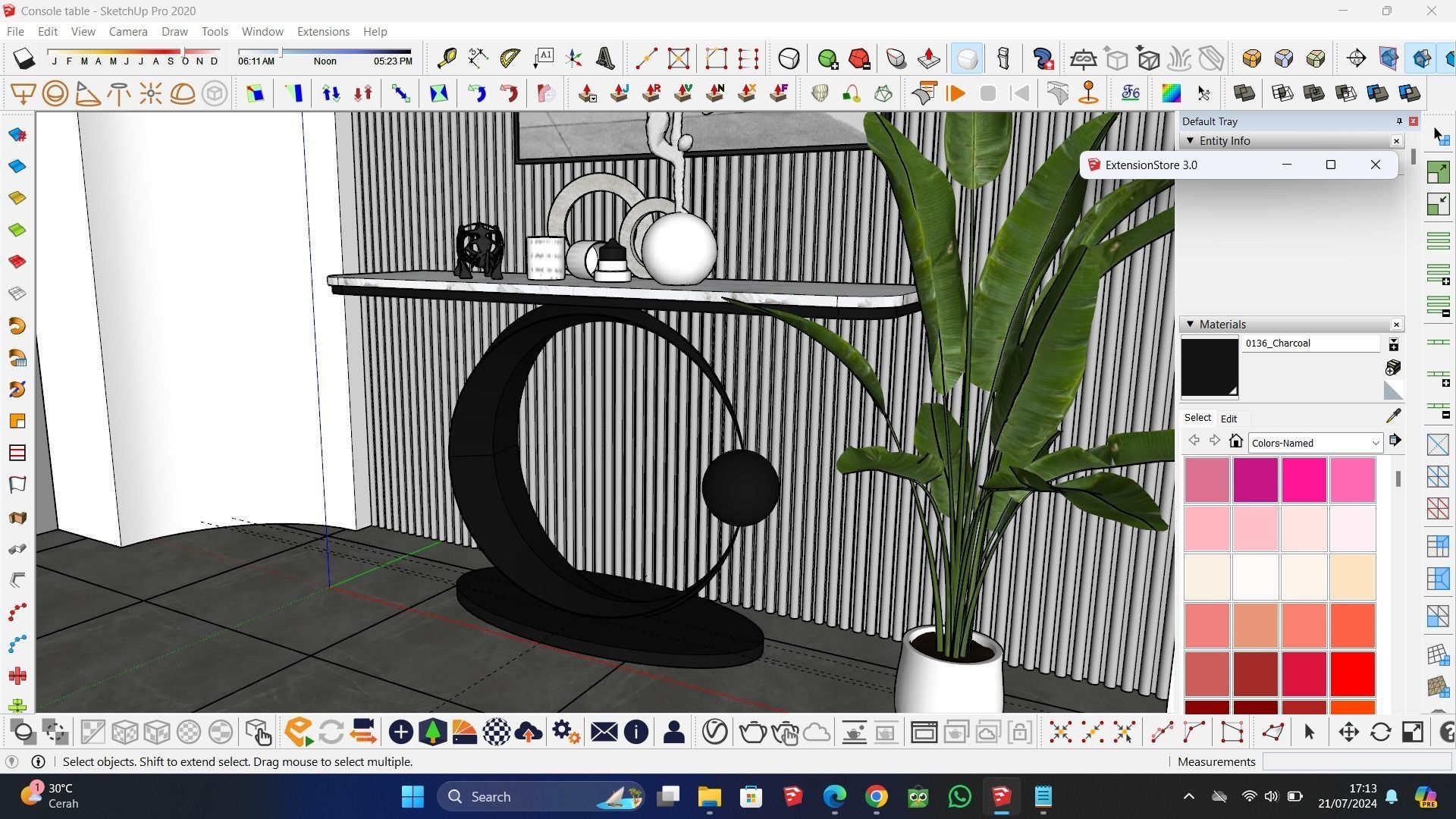Open the Colors-Named library dropdown
Screen dimensions: 1456x819
pos(1315,443)
